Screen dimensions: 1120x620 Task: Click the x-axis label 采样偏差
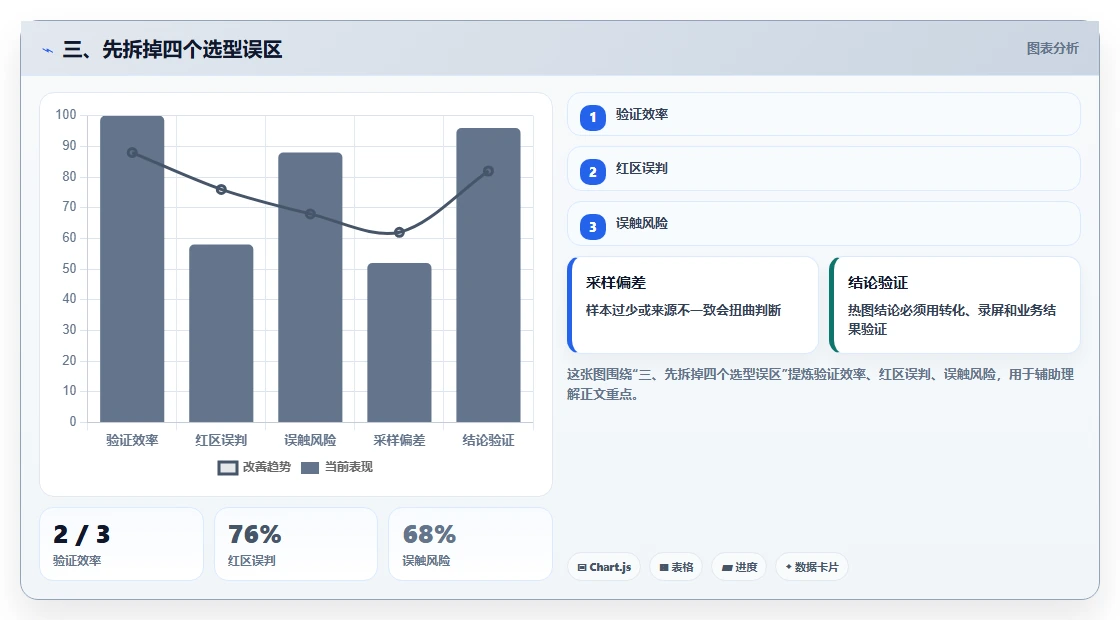pyautogui.click(x=399, y=441)
